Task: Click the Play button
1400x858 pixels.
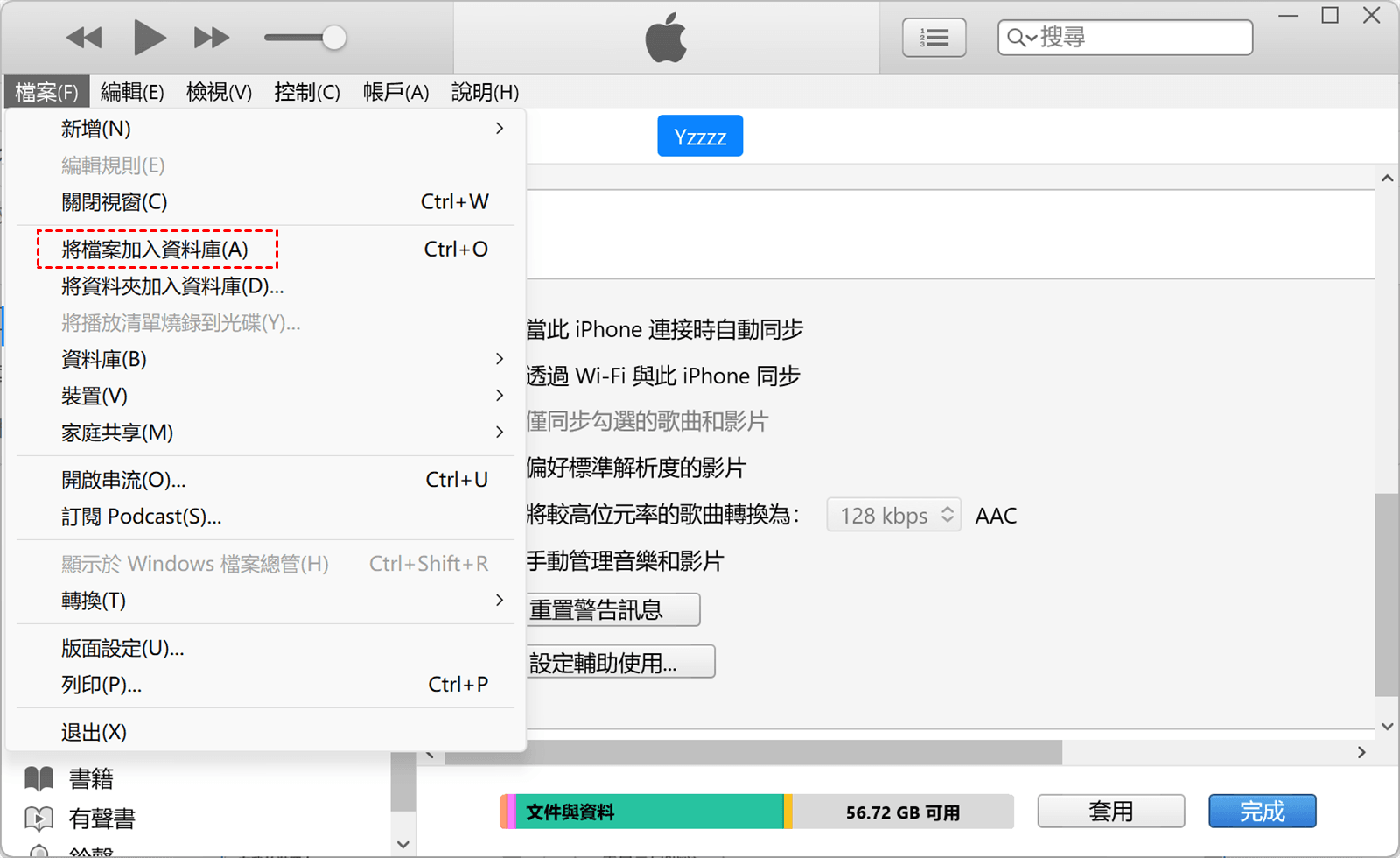Action: click(149, 38)
